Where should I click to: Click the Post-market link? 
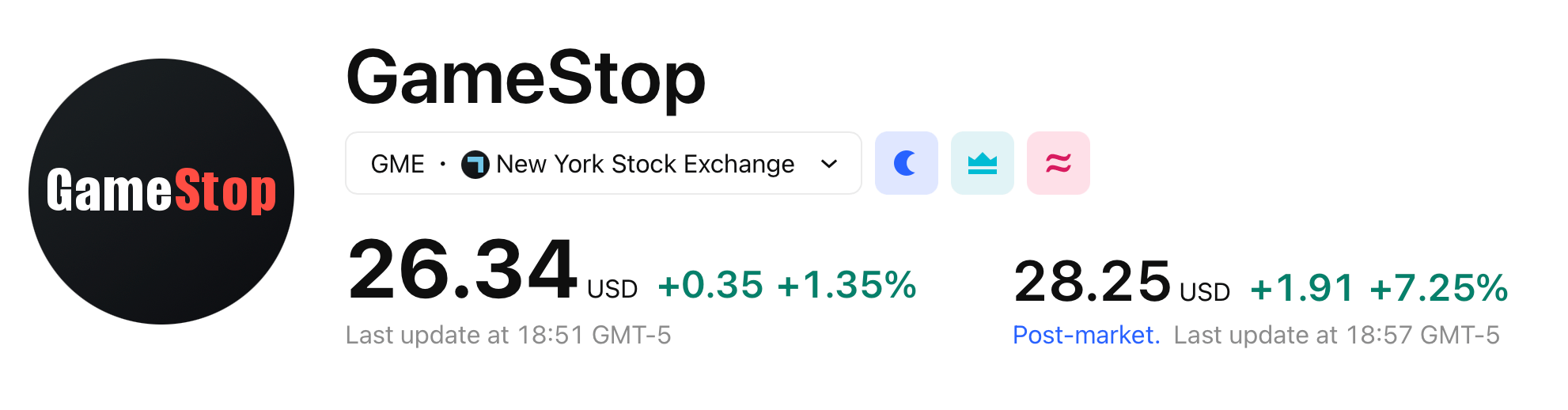click(x=1085, y=335)
